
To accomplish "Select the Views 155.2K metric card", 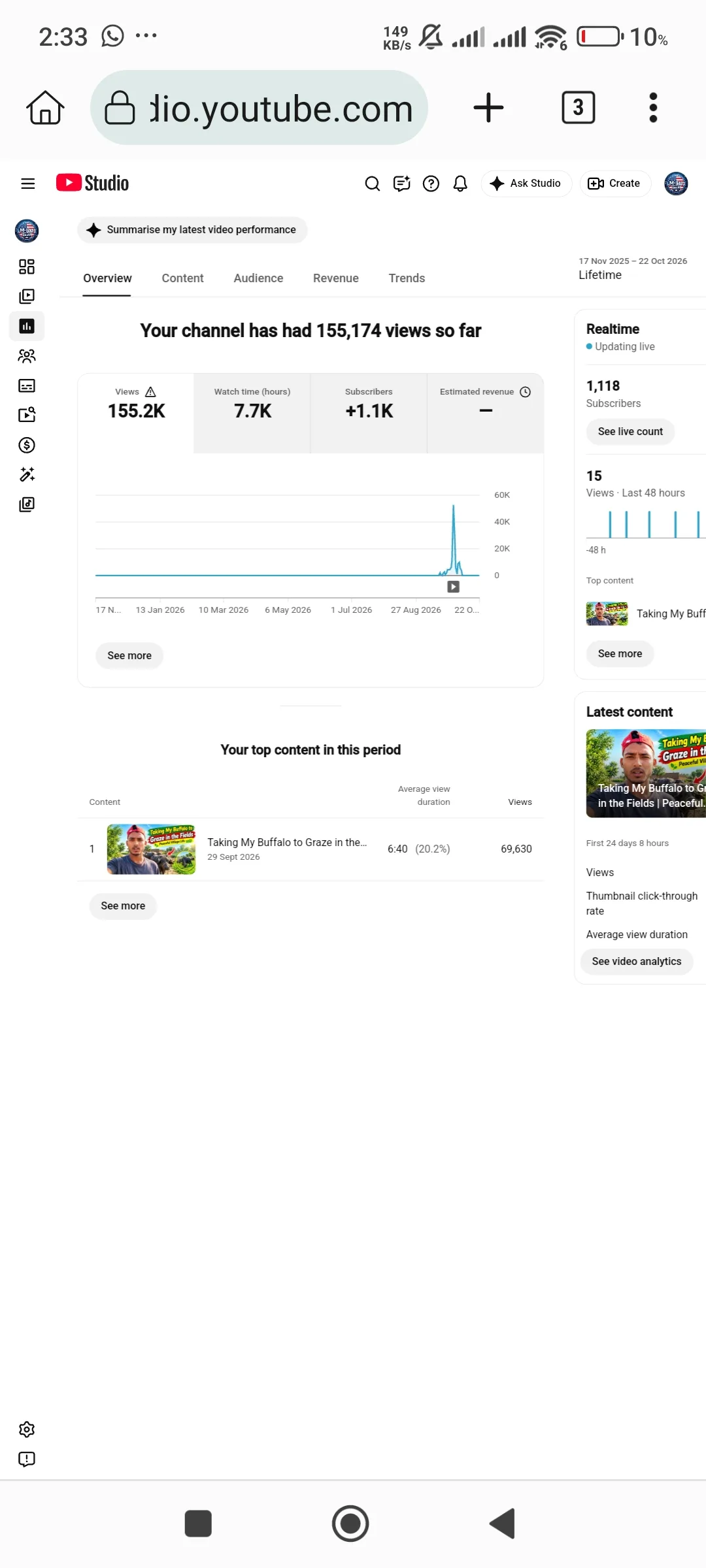I will coord(136,413).
